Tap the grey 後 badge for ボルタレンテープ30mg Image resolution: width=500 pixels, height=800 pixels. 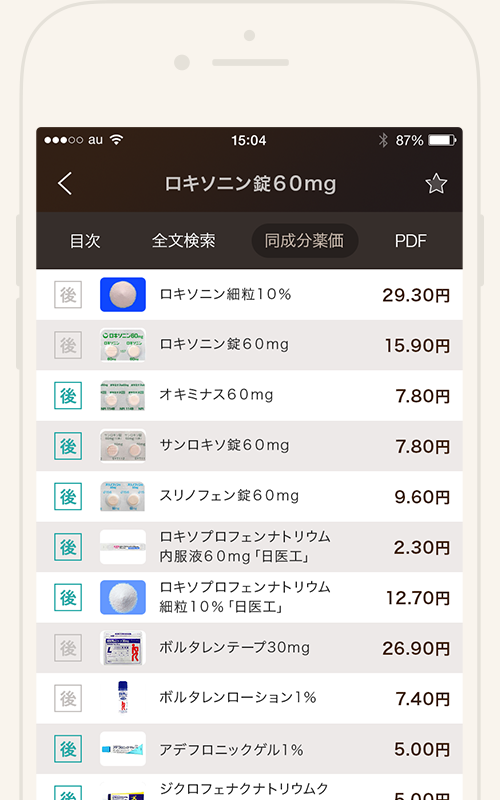(x=68, y=648)
